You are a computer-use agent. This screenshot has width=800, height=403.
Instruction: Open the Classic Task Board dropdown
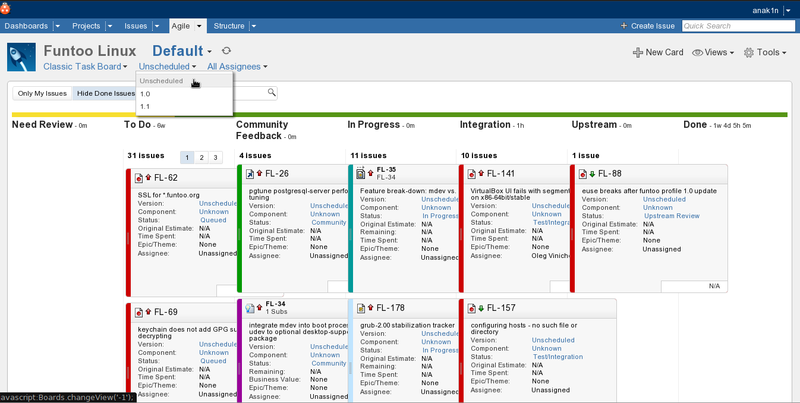point(86,67)
